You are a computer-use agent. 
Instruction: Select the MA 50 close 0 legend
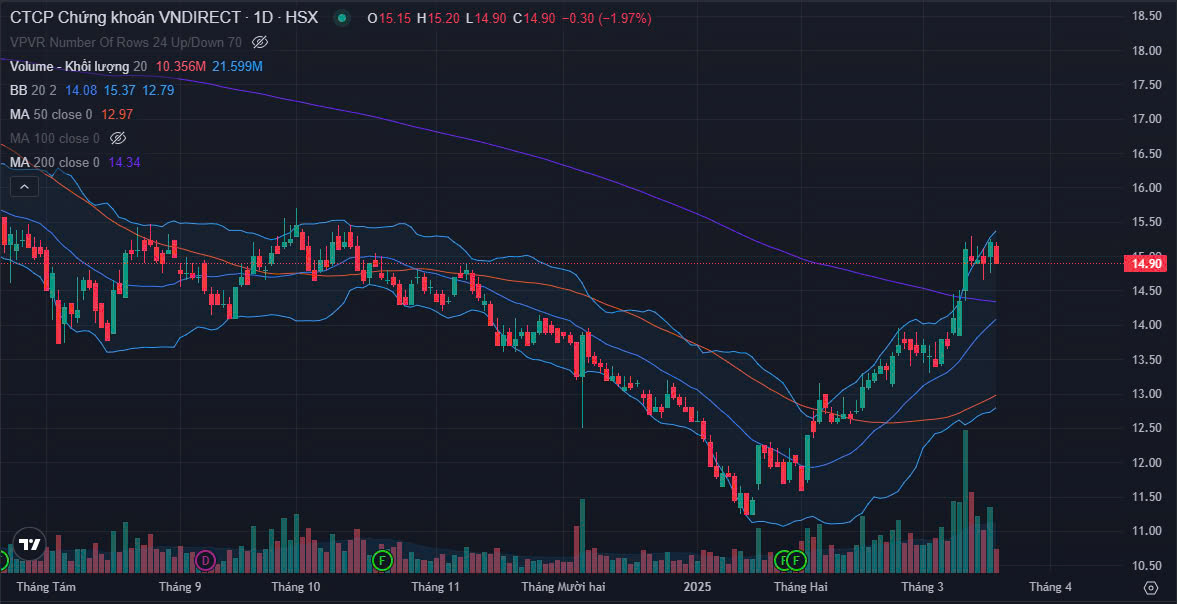51,114
